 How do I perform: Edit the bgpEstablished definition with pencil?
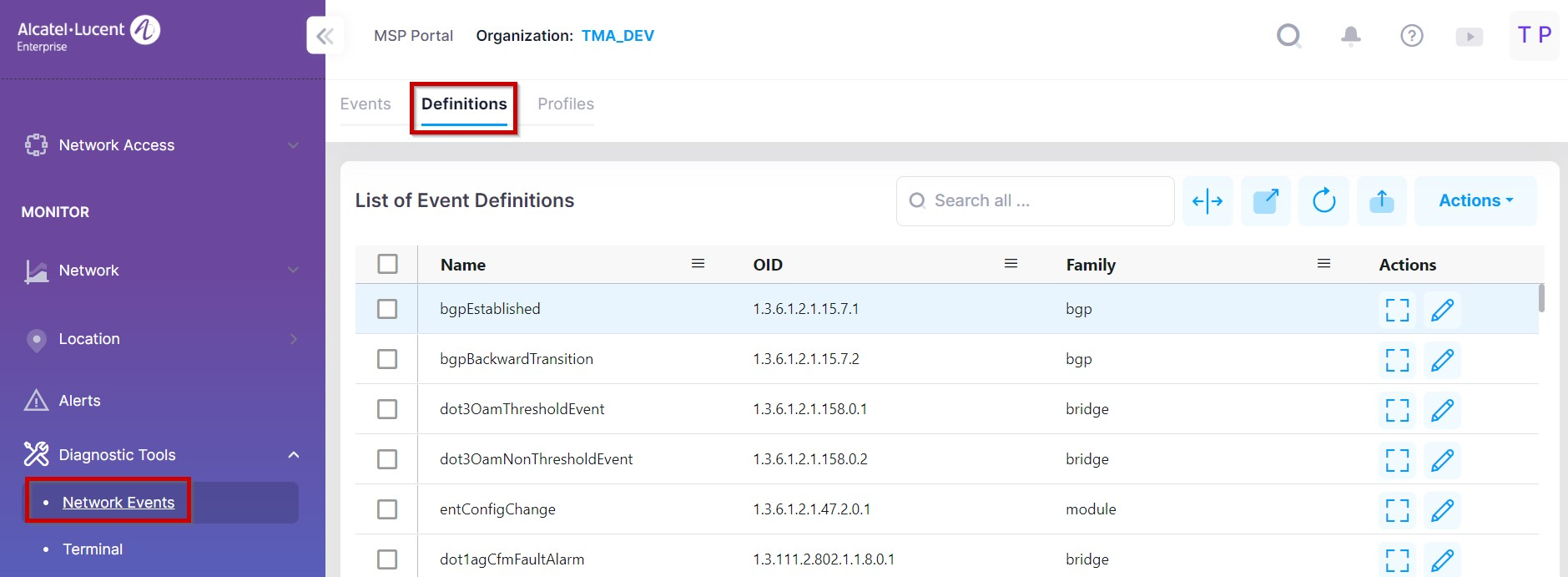click(x=1442, y=310)
